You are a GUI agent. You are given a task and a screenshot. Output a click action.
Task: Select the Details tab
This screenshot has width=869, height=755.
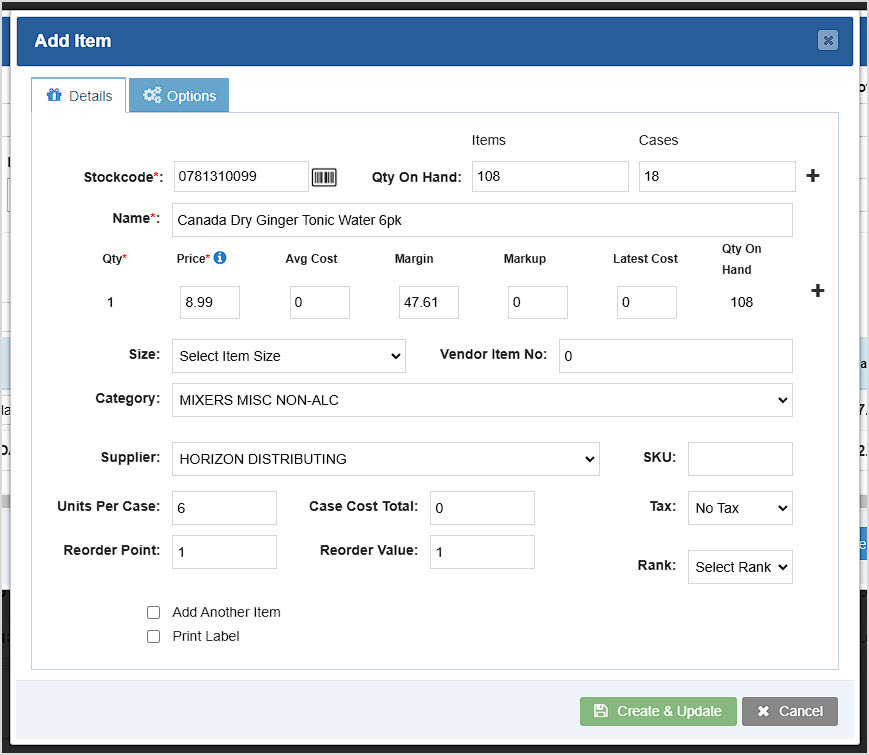[x=78, y=94]
